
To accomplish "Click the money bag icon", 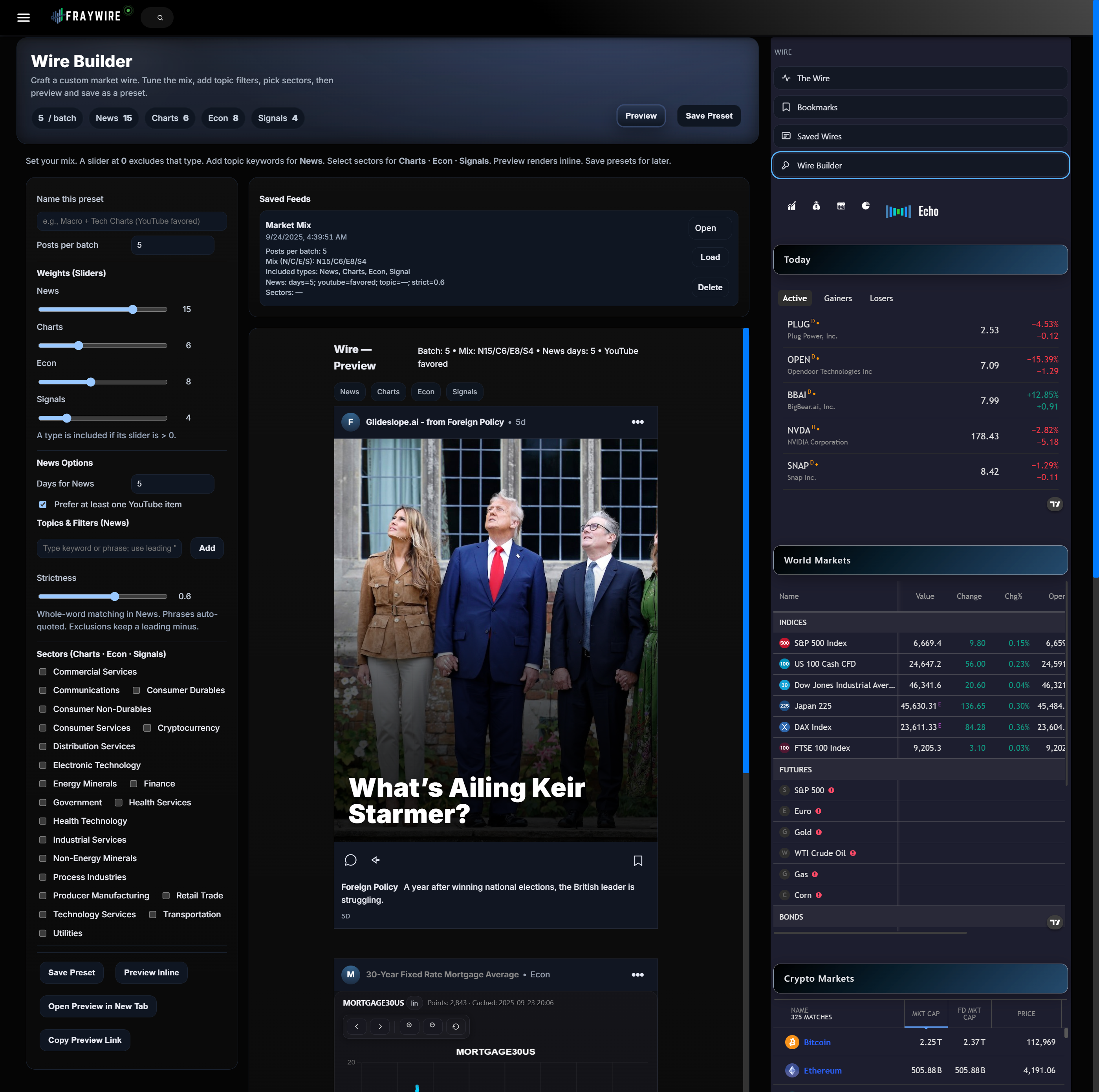I will (816, 206).
